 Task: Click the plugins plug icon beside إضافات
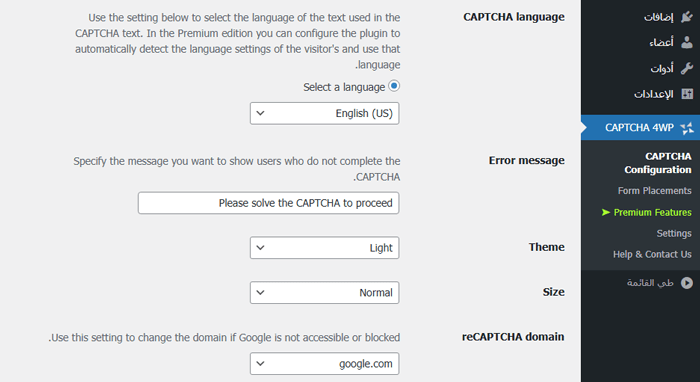tap(687, 17)
